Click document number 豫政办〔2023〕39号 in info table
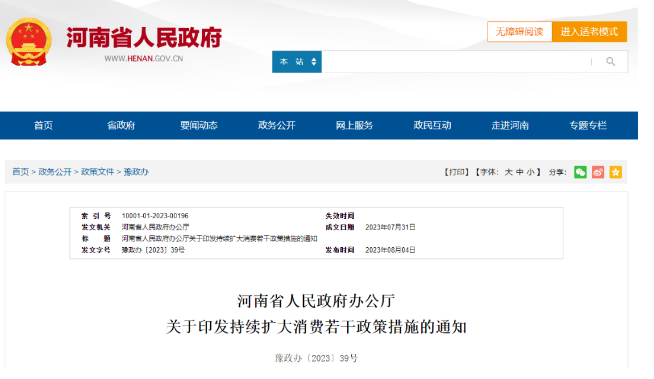Image resolution: width=654 pixels, height=379 pixels. click(153, 250)
